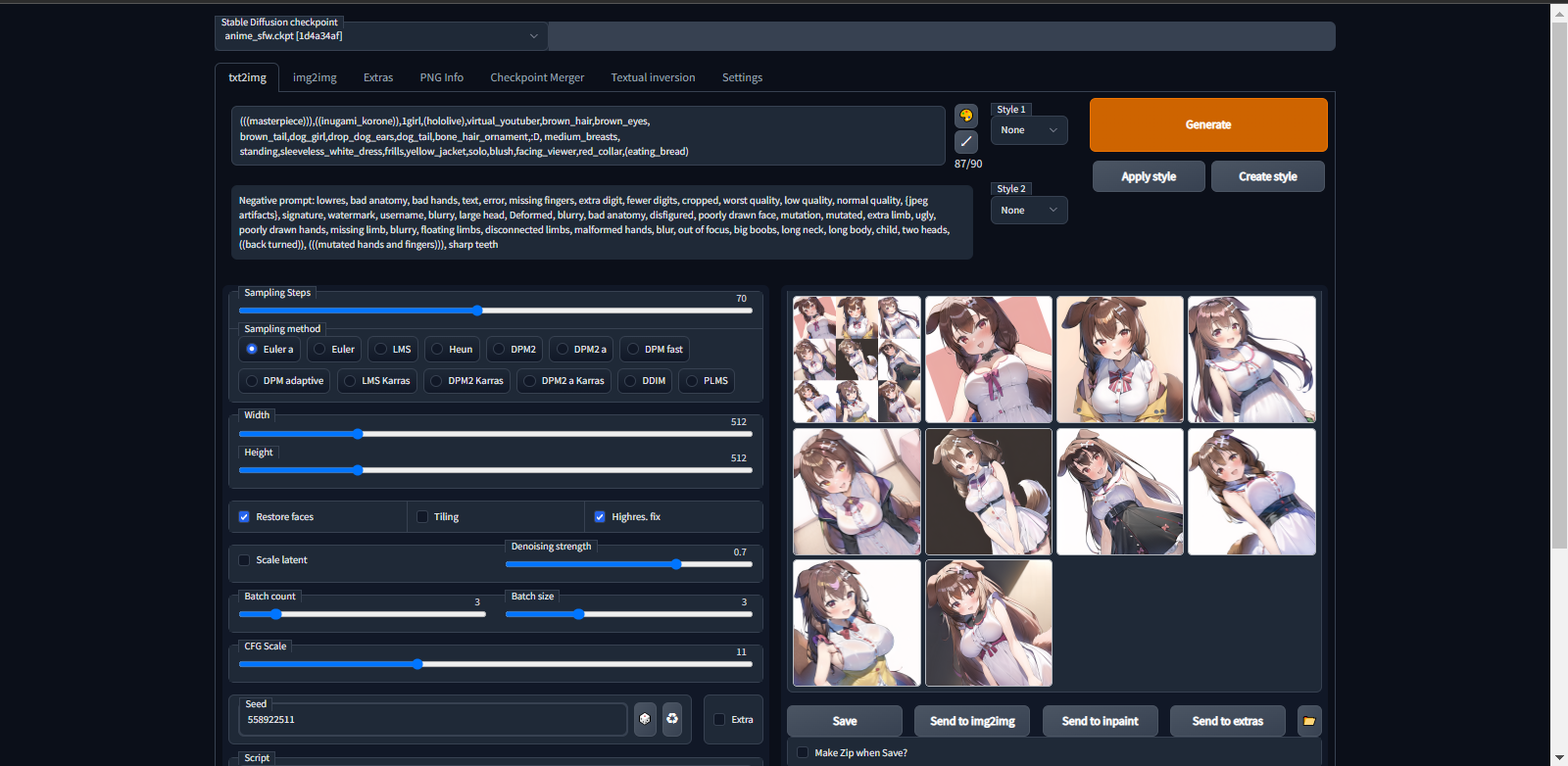The image size is (1568, 766).
Task: Tick the Extra seed checkbox
Action: pos(719,719)
